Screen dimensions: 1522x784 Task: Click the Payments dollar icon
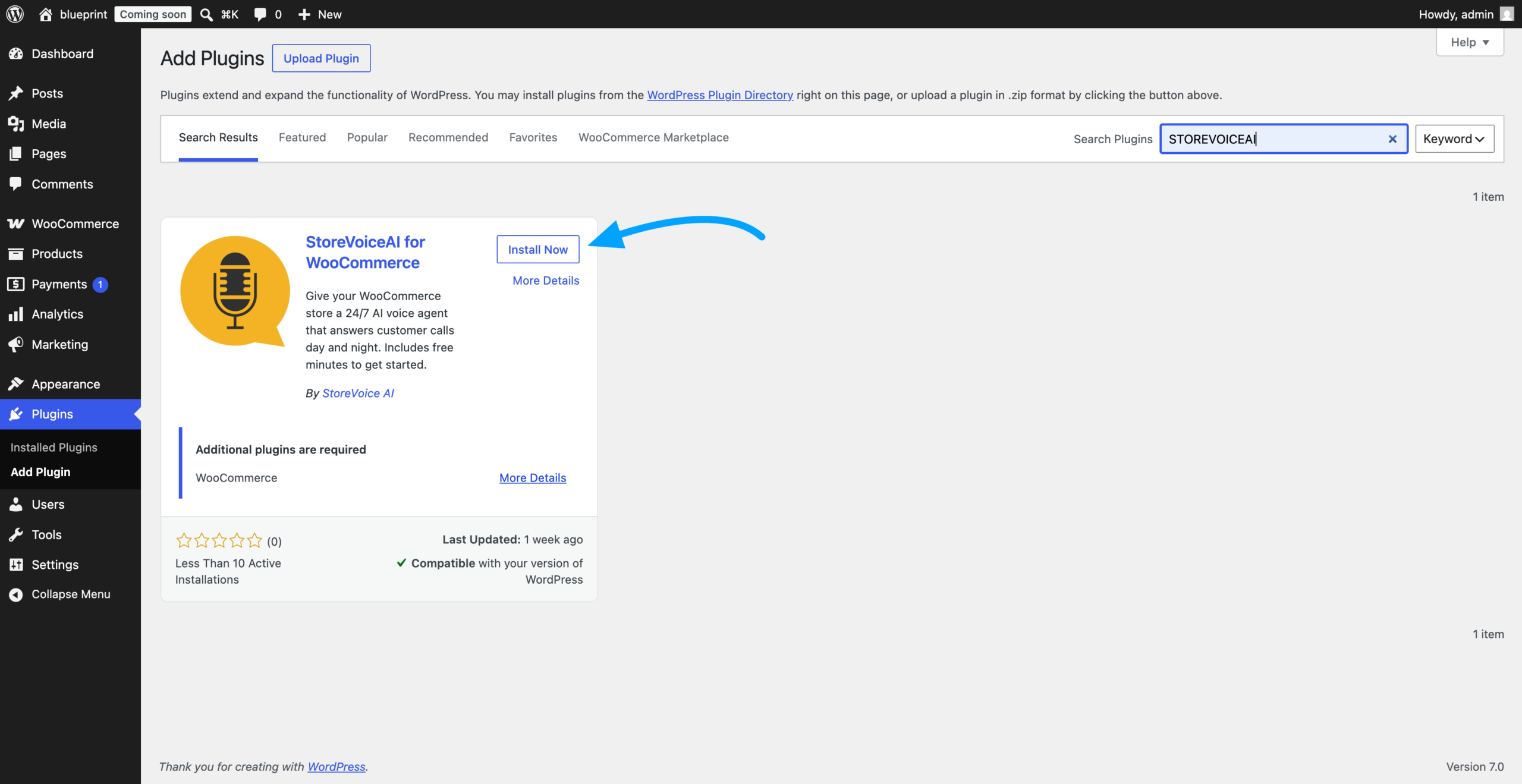tap(16, 284)
